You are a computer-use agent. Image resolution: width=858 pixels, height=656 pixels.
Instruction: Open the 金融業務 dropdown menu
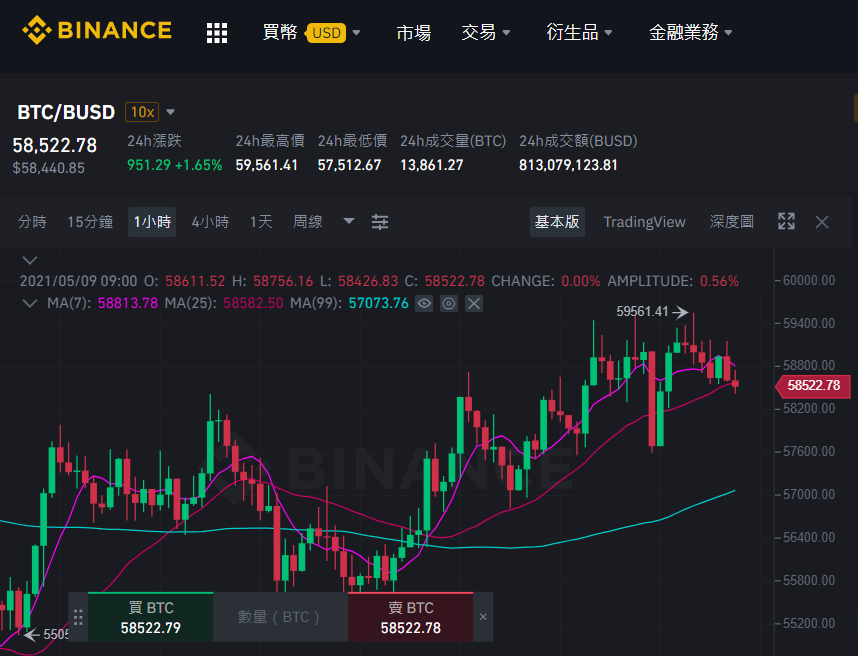coord(690,33)
